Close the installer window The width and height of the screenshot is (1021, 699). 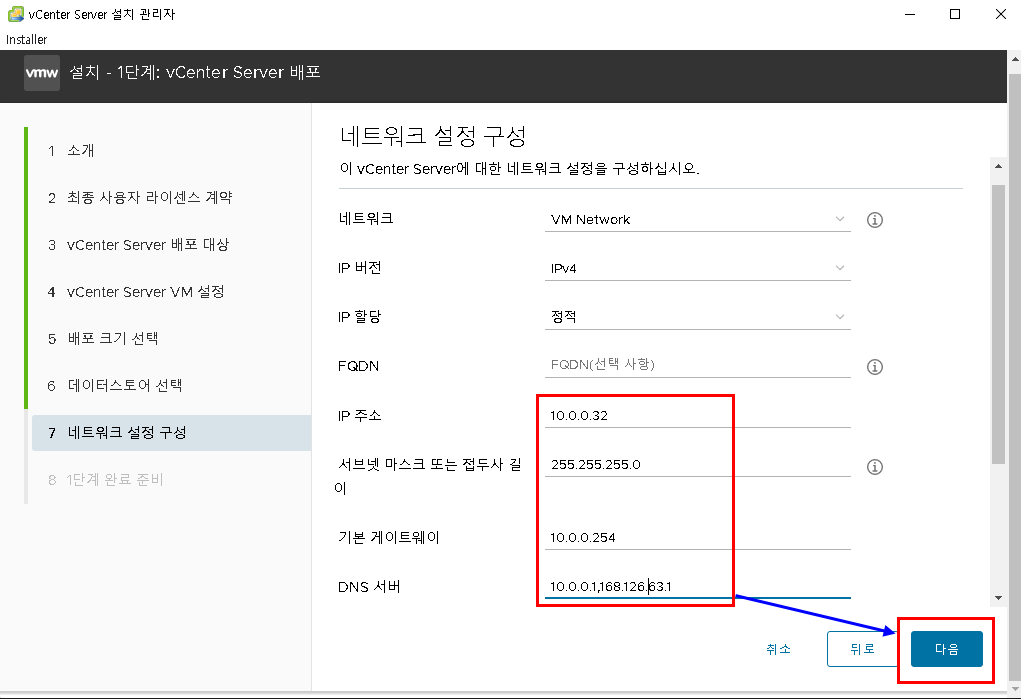tap(1001, 14)
